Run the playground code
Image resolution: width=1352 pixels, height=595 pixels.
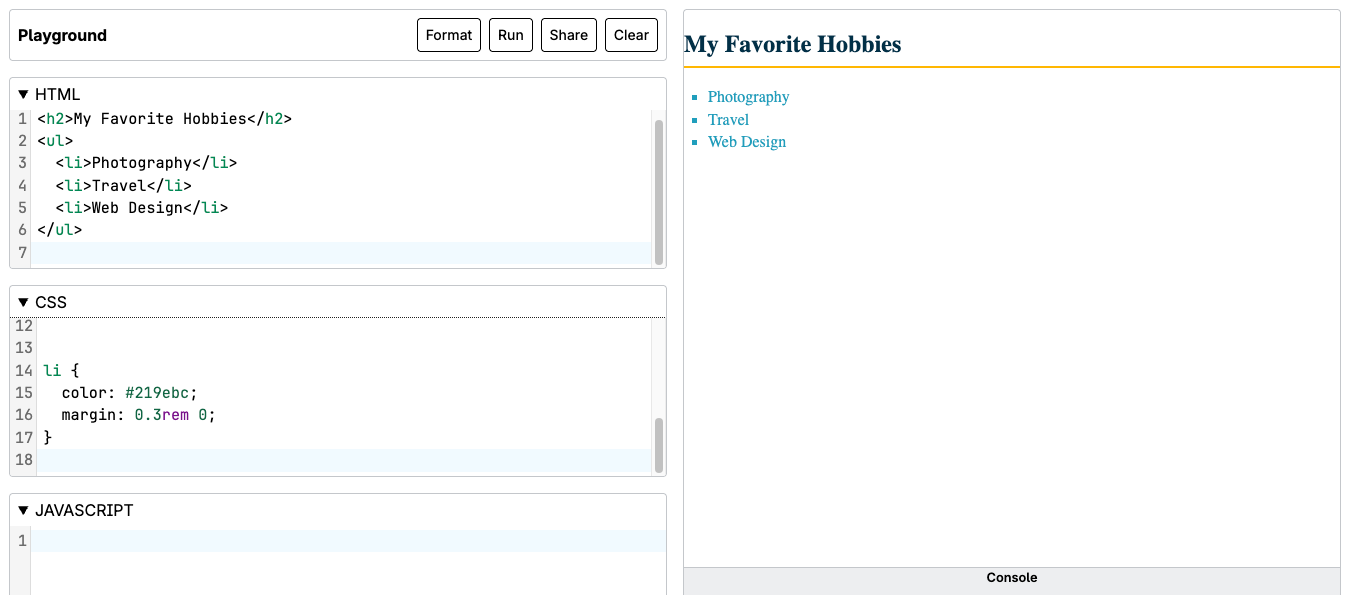click(511, 35)
